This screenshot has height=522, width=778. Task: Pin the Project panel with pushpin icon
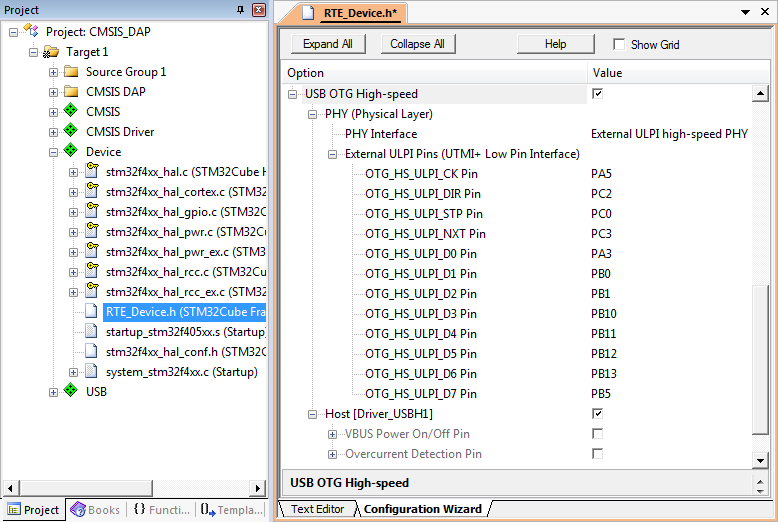pos(241,10)
